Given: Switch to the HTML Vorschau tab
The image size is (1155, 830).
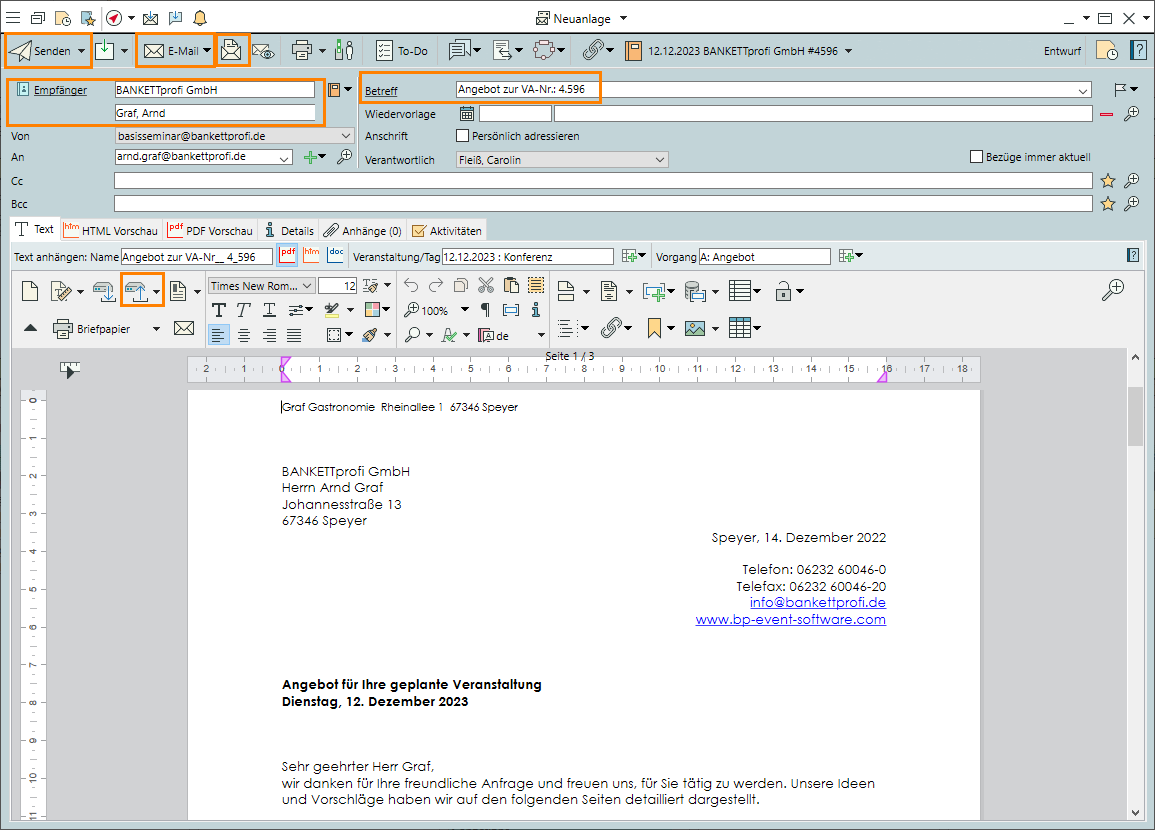Looking at the screenshot, I should (110, 230).
